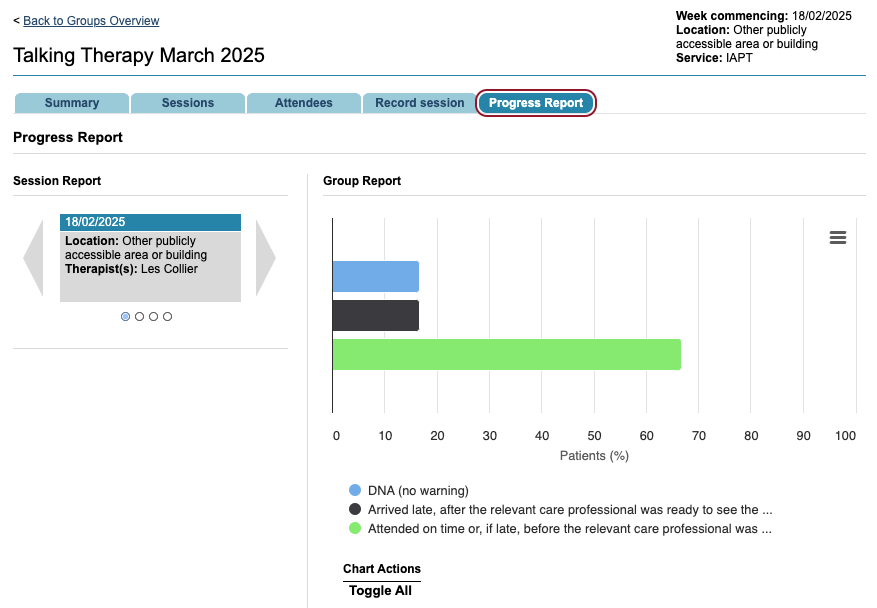Click the previous session left arrow
The height and width of the screenshot is (608, 877).
[x=34, y=258]
